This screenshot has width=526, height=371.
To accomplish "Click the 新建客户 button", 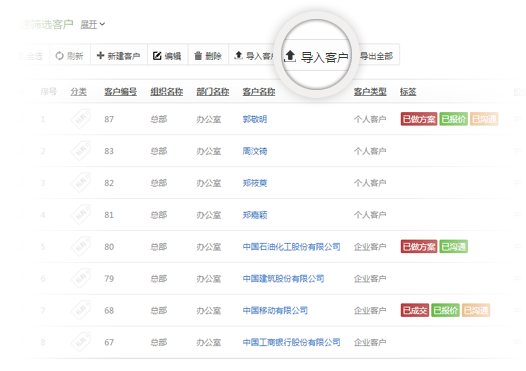I will [x=119, y=56].
